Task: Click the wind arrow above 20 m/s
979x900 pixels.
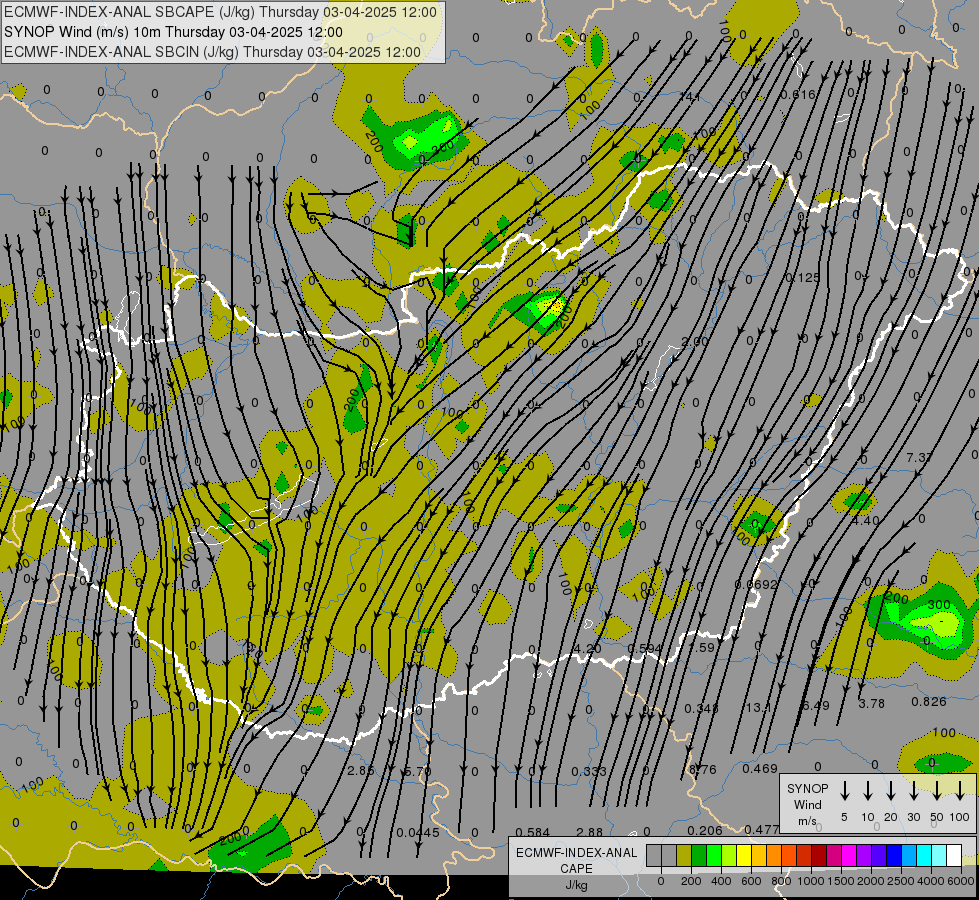Action: coord(891,791)
